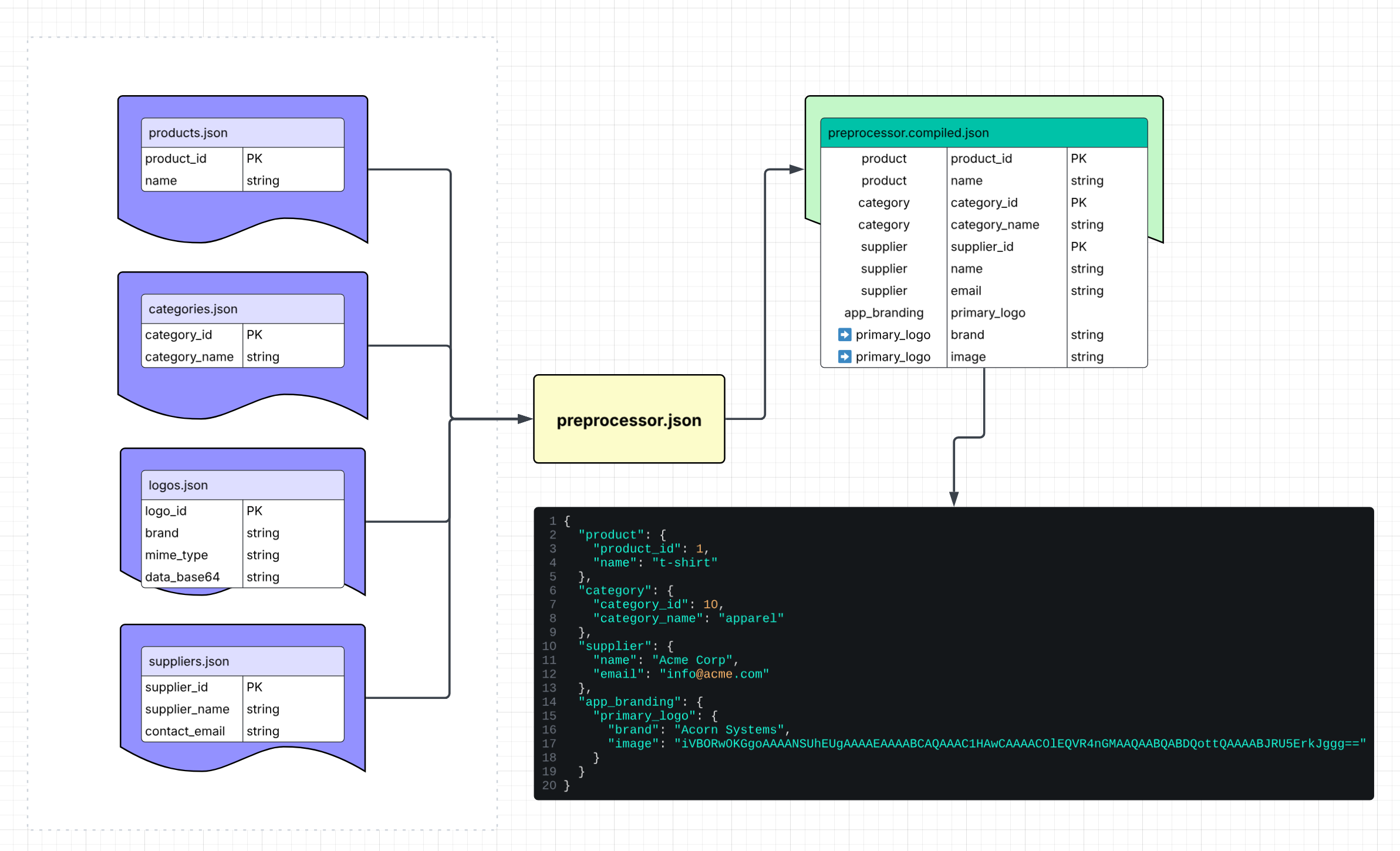Click the category_name cell in categories.json
This screenshot has height=851, width=1400.
pyautogui.click(x=189, y=356)
